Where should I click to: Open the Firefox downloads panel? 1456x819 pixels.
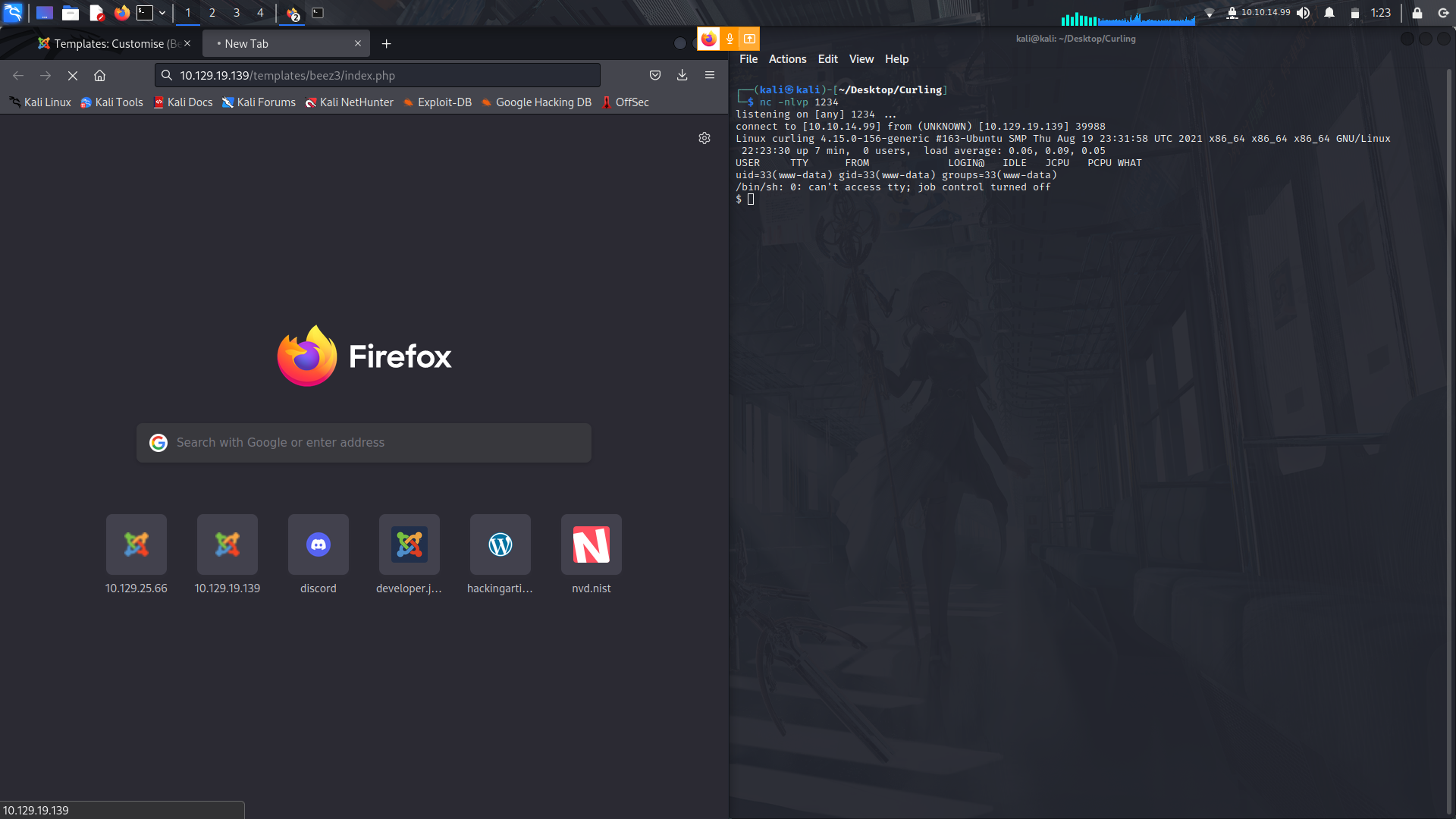[x=682, y=75]
